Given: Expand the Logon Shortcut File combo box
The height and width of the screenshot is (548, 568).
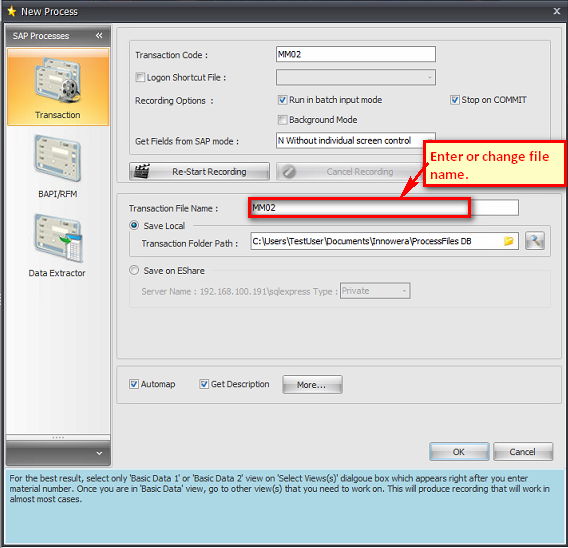Looking at the screenshot, I should (356, 77).
